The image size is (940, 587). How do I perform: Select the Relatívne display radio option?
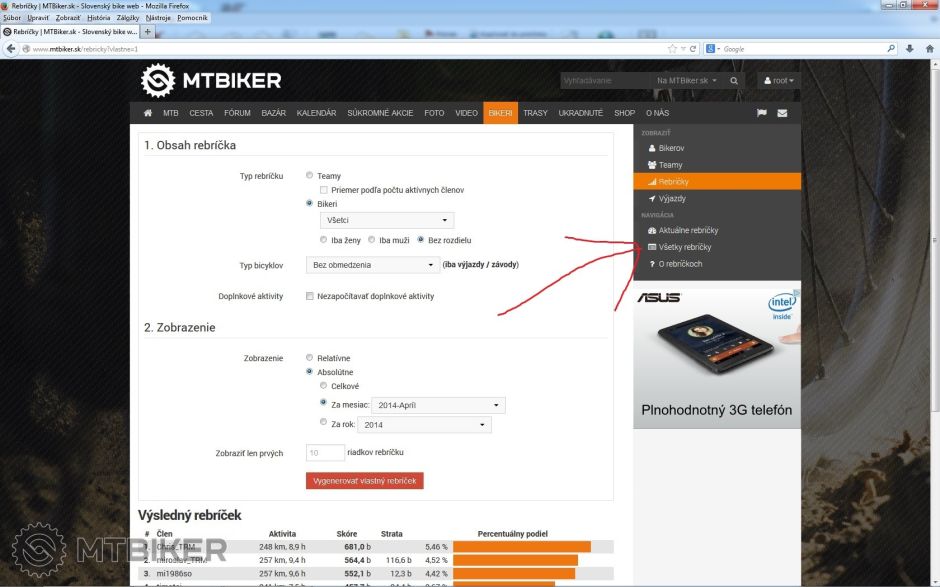click(x=310, y=358)
